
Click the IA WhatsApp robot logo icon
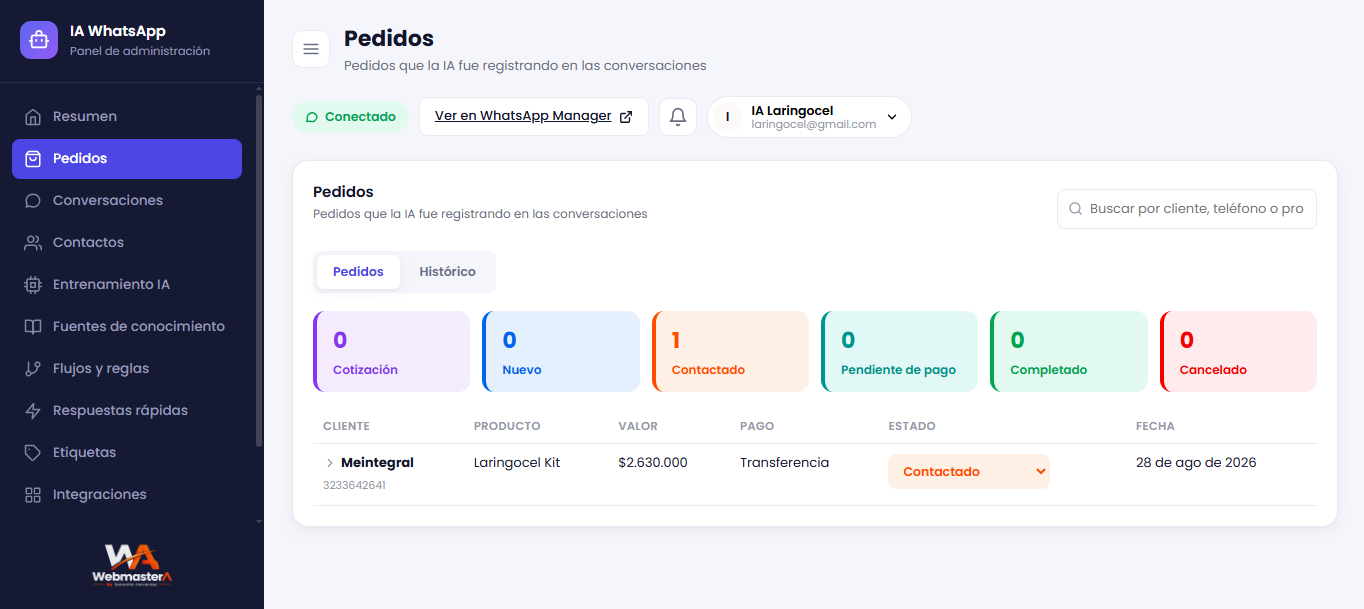(x=39, y=40)
